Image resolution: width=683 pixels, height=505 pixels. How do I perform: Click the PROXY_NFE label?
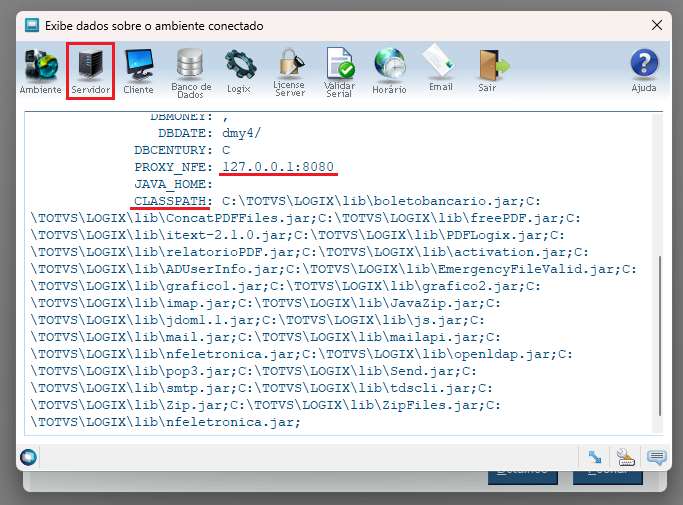pos(173,167)
